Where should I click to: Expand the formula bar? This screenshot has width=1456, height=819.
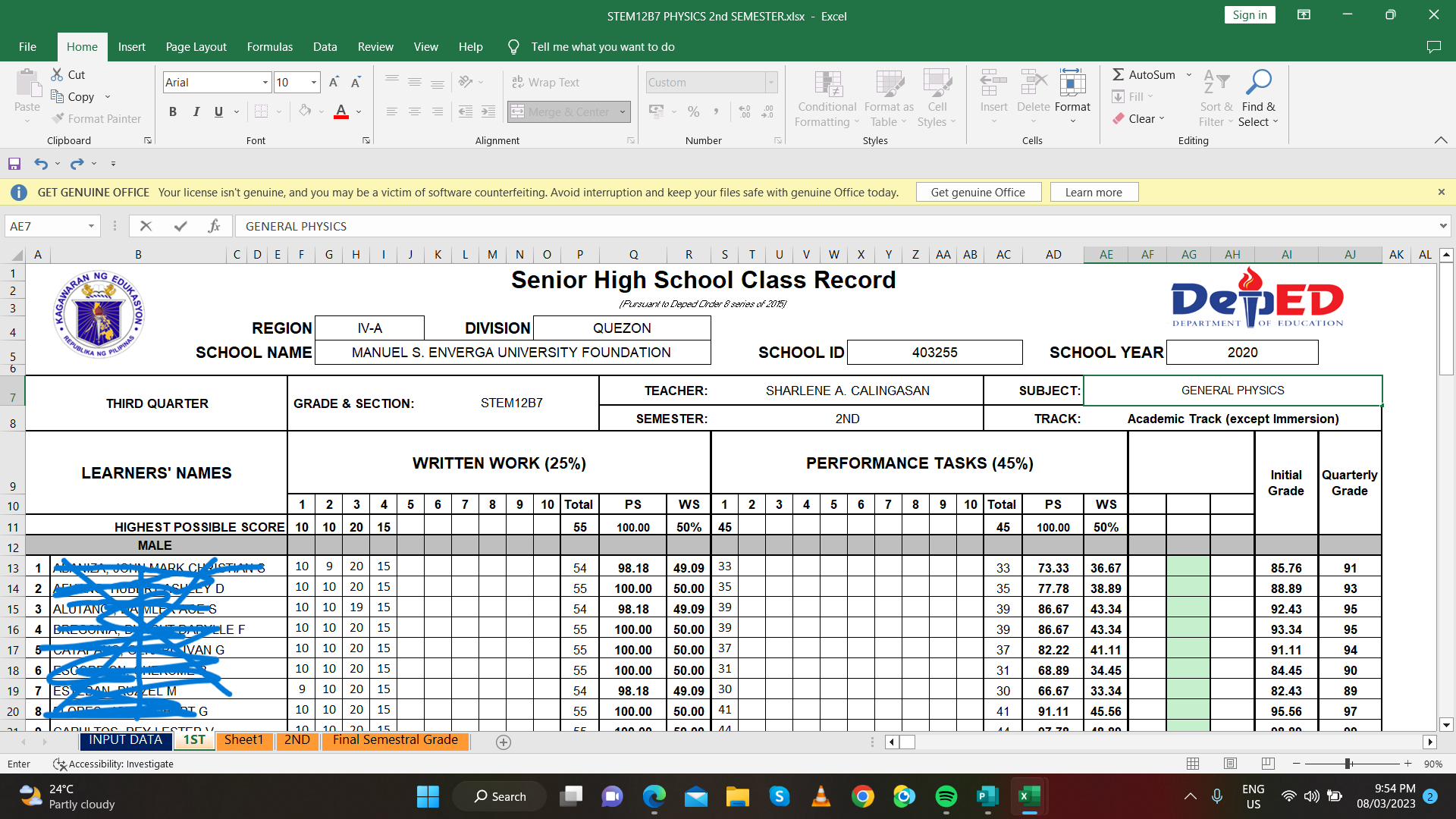pyautogui.click(x=1442, y=226)
